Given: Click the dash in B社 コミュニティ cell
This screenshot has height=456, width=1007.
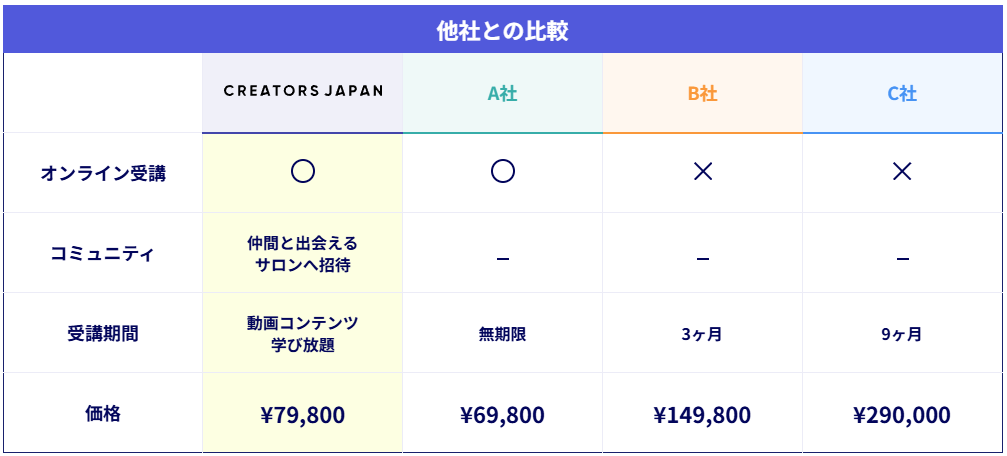Looking at the screenshot, I should (x=703, y=260).
